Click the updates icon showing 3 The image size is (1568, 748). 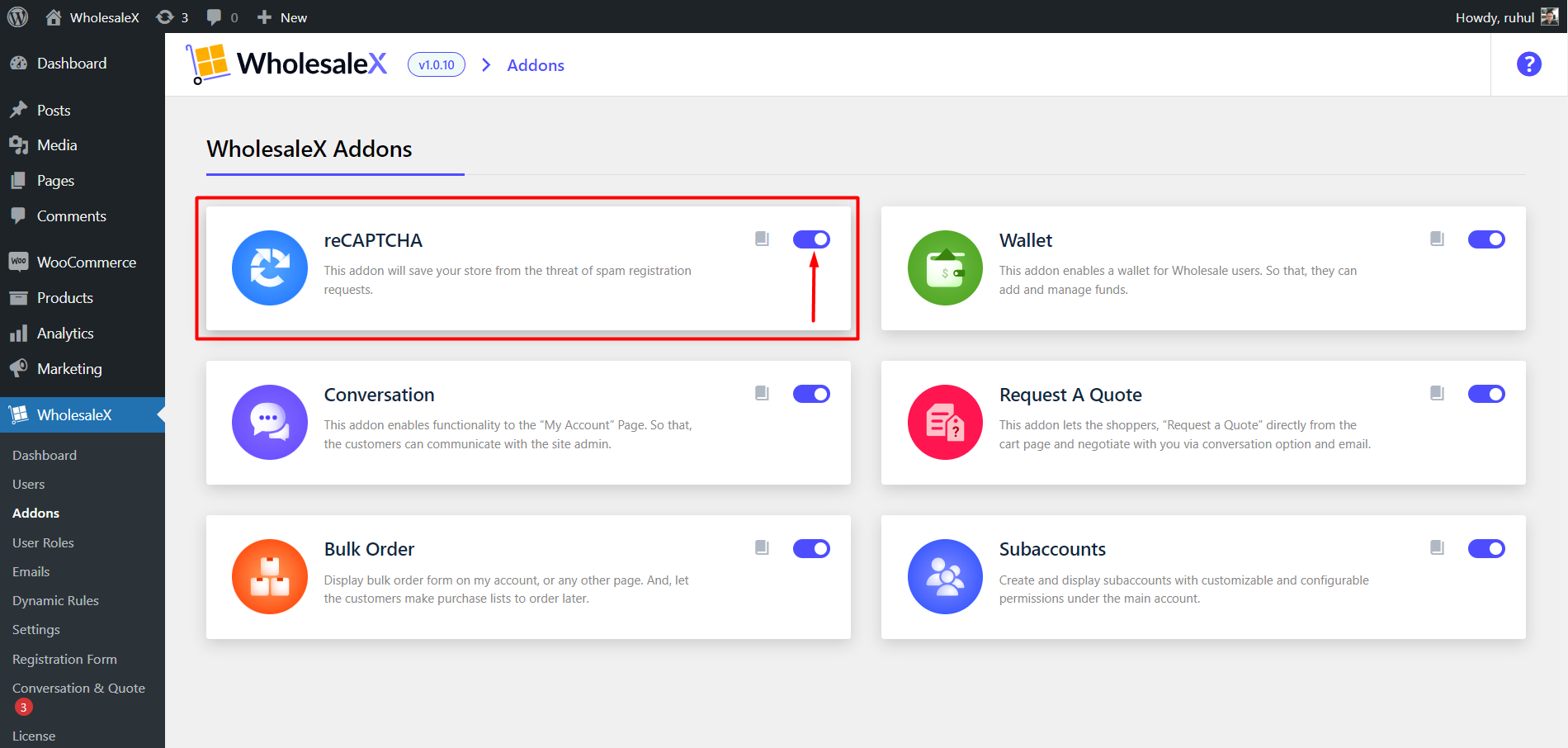tap(172, 17)
